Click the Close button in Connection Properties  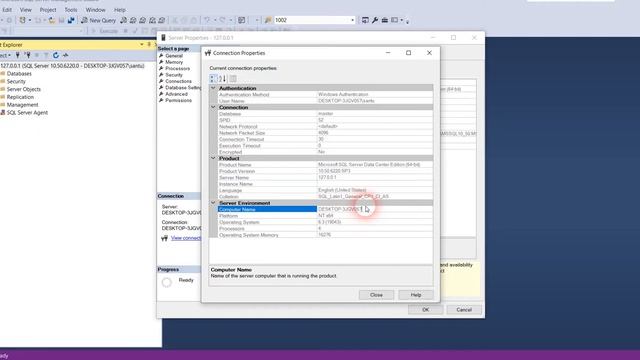[x=376, y=295]
